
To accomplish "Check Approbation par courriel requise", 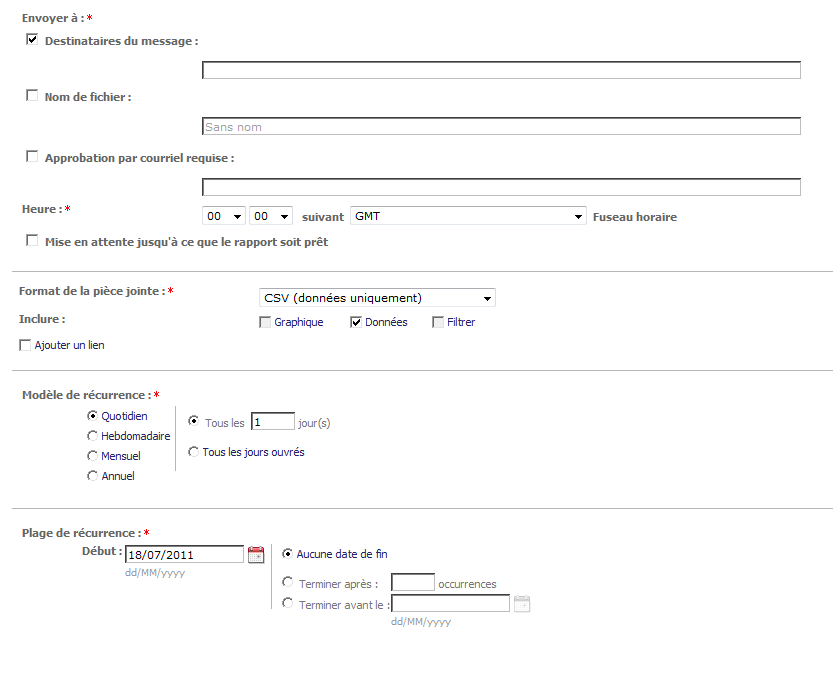I will (32, 157).
